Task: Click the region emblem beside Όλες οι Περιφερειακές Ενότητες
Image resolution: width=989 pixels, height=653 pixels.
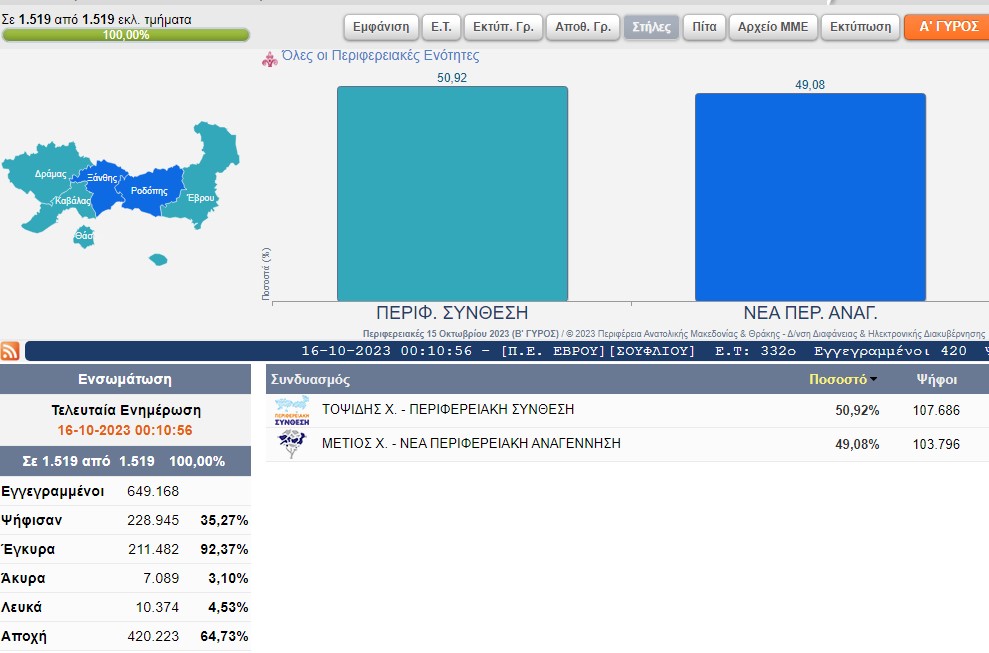Action: [268, 59]
